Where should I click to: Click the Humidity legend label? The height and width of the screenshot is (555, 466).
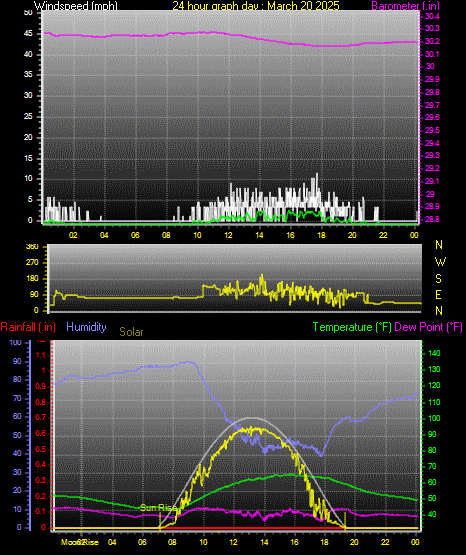click(86, 327)
